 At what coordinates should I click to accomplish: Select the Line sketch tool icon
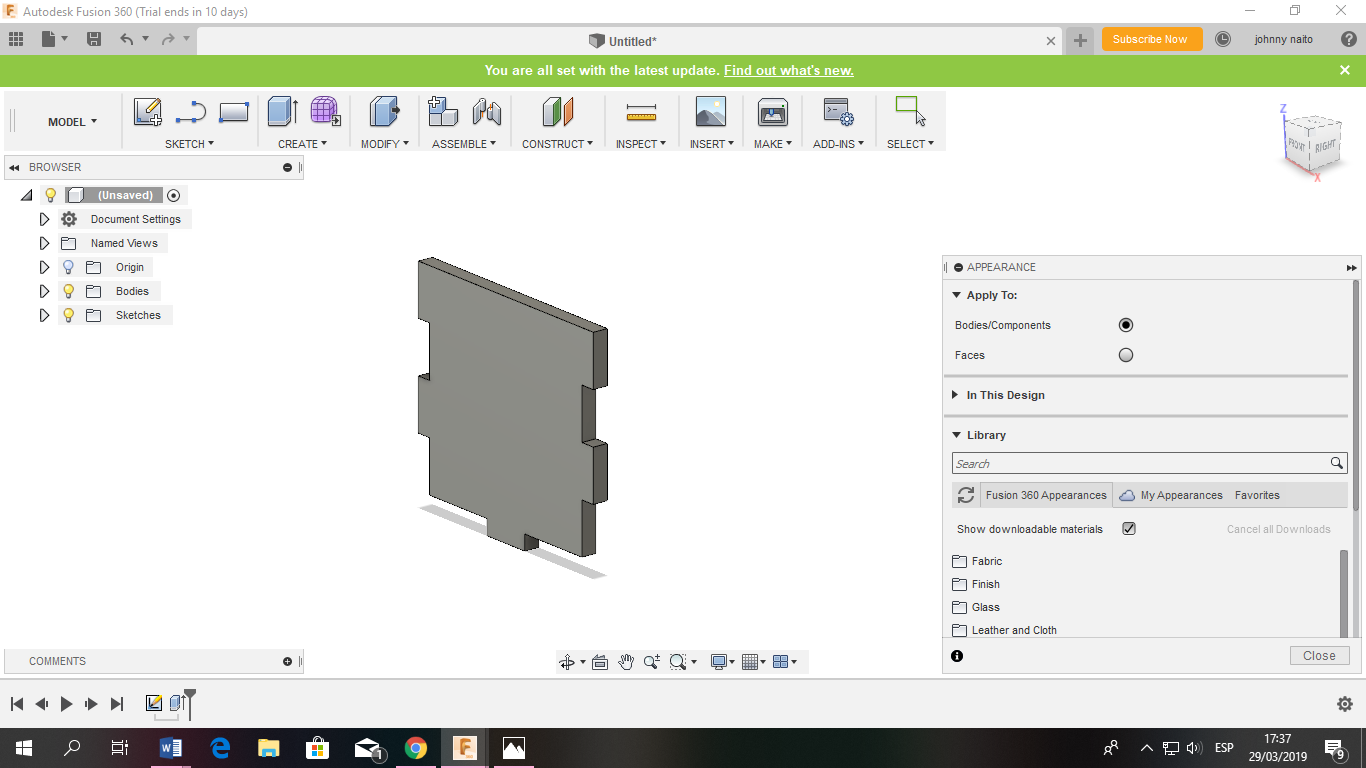coord(190,112)
